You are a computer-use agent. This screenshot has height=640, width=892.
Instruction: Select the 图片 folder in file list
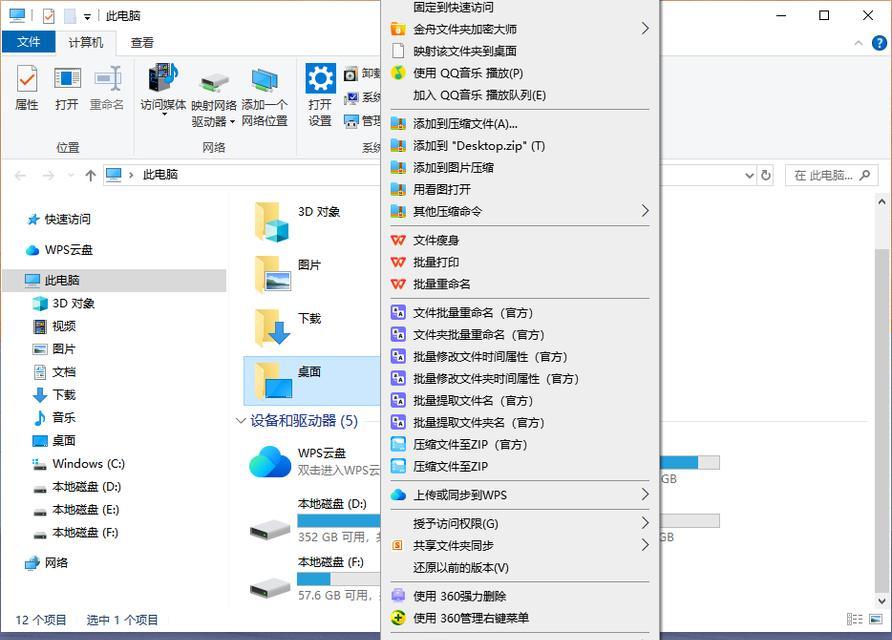(x=273, y=274)
